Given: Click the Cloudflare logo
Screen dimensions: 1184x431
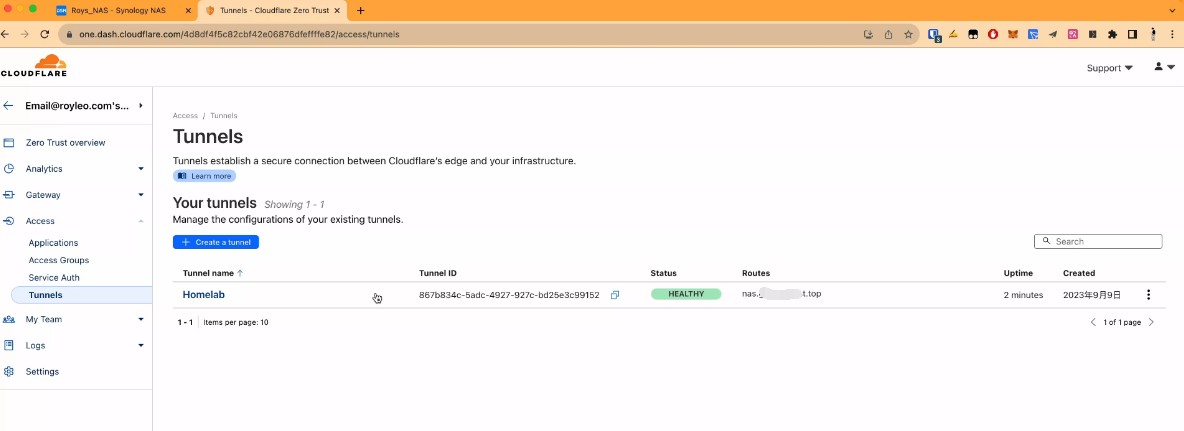Looking at the screenshot, I should coord(33,67).
